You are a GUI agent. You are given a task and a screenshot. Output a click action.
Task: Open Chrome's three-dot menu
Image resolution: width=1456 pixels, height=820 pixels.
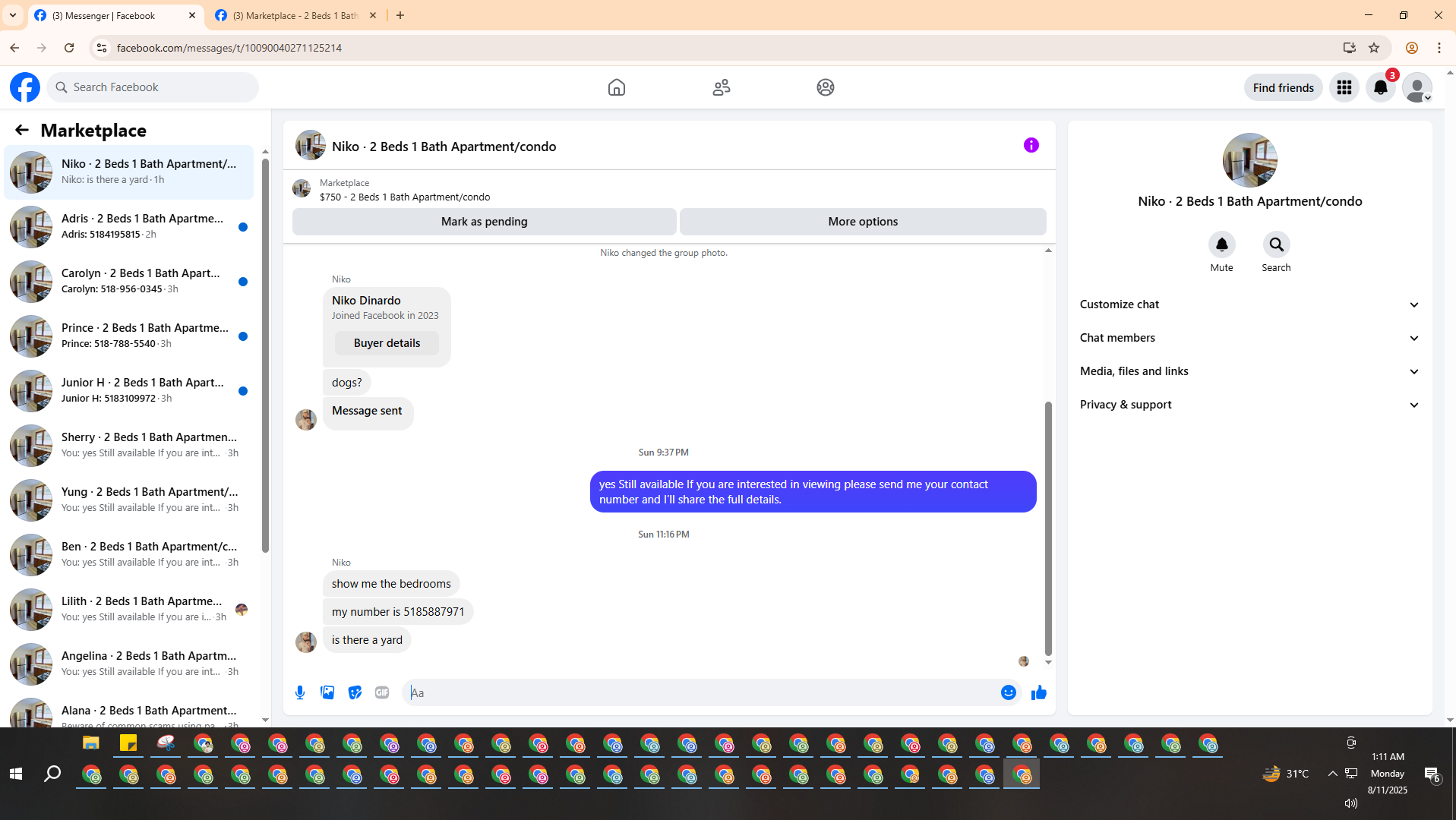(x=1439, y=48)
